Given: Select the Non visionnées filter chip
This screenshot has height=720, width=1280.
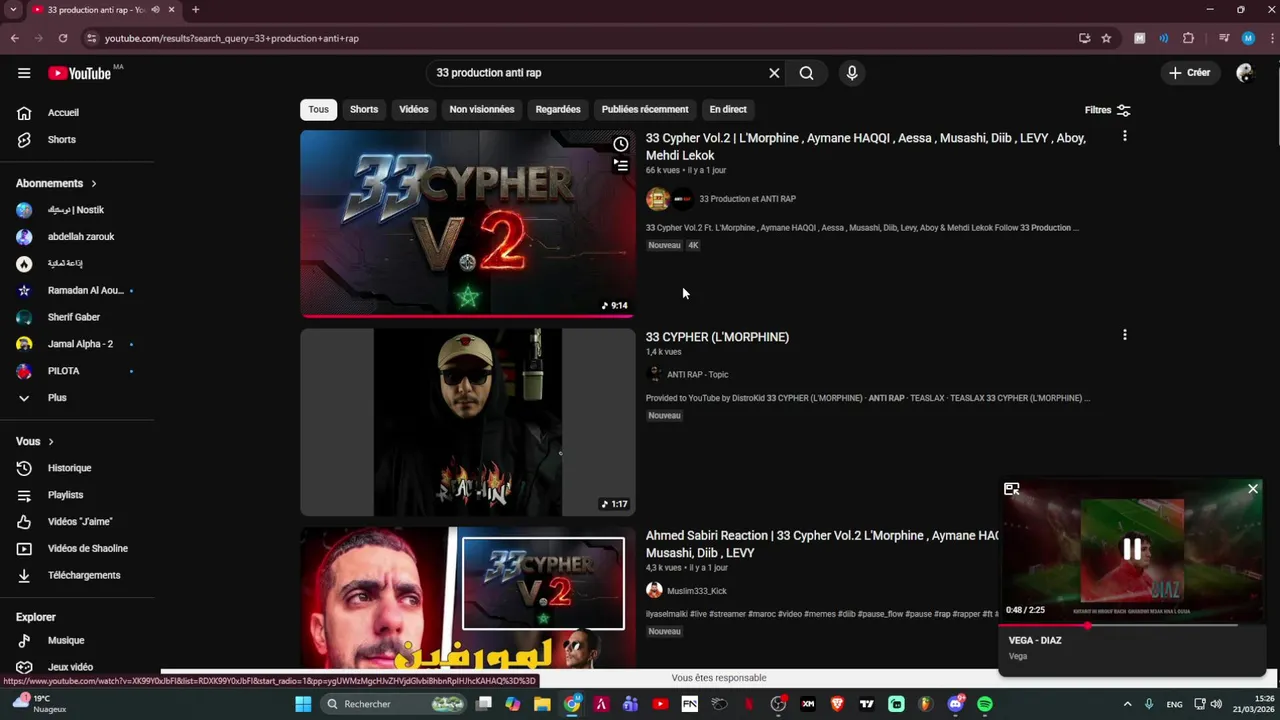Looking at the screenshot, I should click(x=482, y=110).
